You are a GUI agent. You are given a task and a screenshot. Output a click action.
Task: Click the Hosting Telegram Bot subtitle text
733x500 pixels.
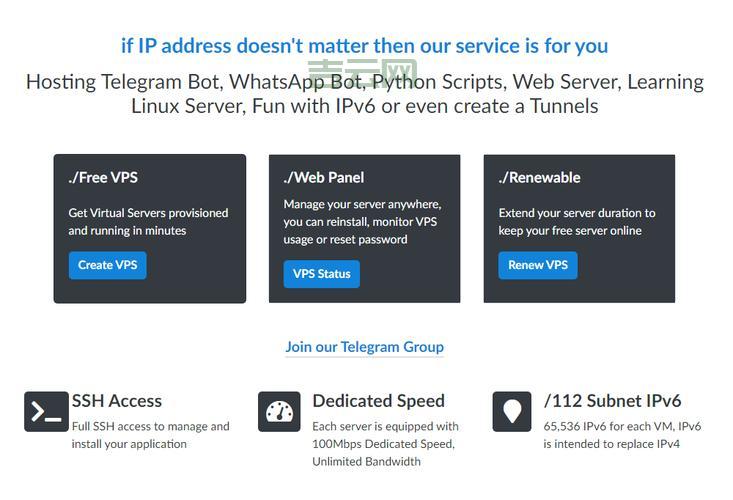[x=364, y=93]
